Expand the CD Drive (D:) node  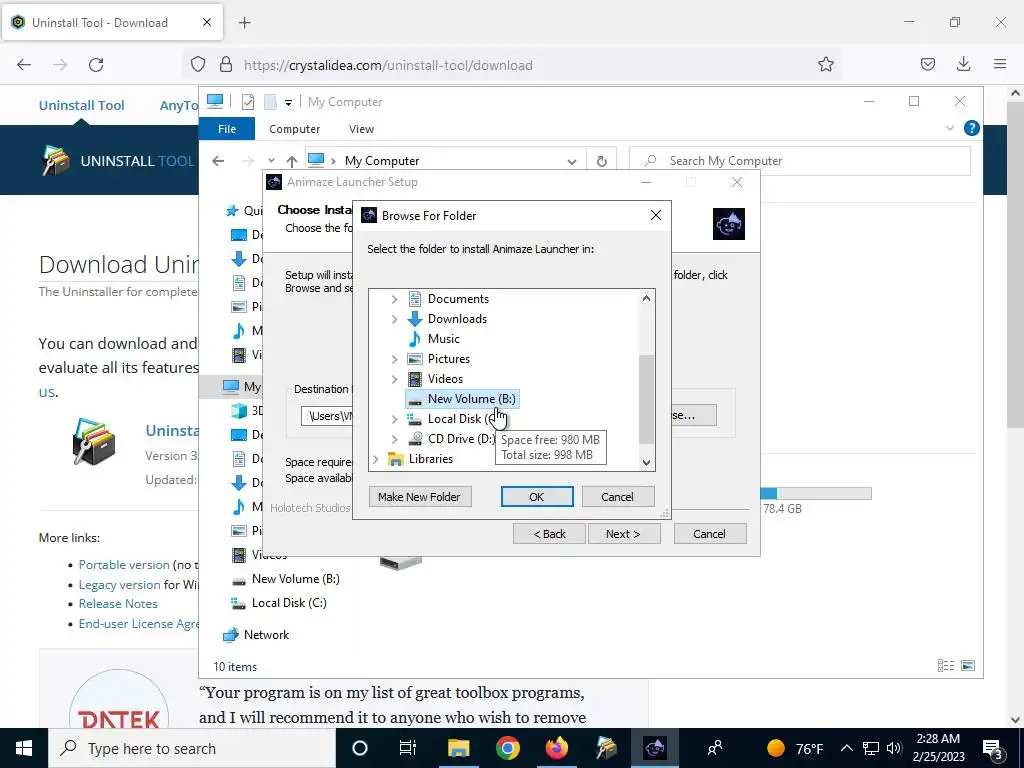(x=394, y=439)
